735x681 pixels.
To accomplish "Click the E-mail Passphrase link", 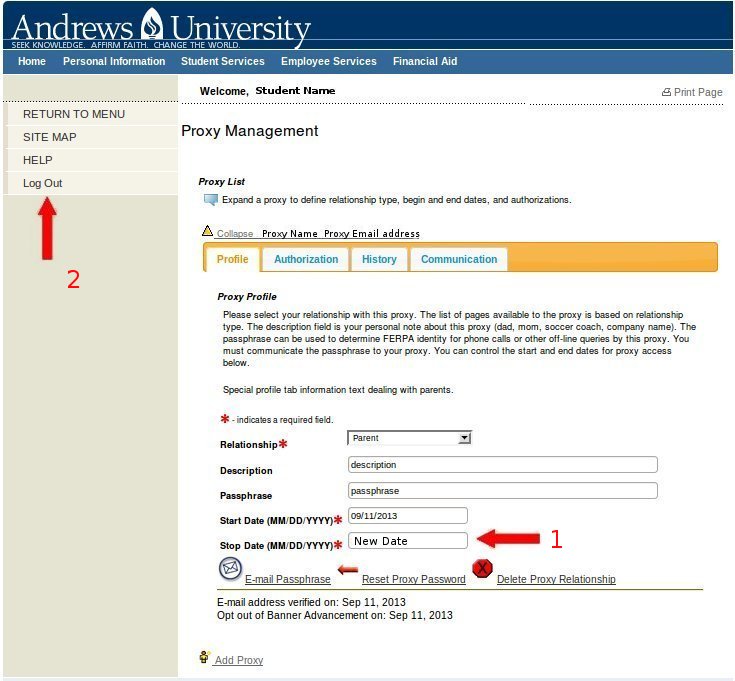I will (288, 579).
